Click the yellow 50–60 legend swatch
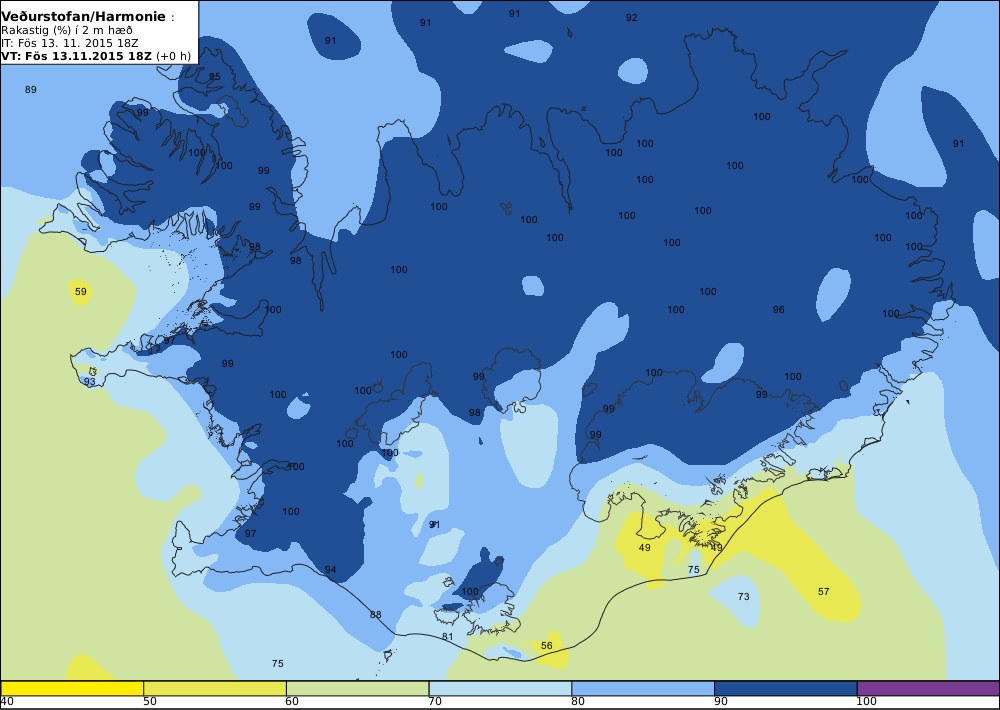1000x710 pixels. 215,688
